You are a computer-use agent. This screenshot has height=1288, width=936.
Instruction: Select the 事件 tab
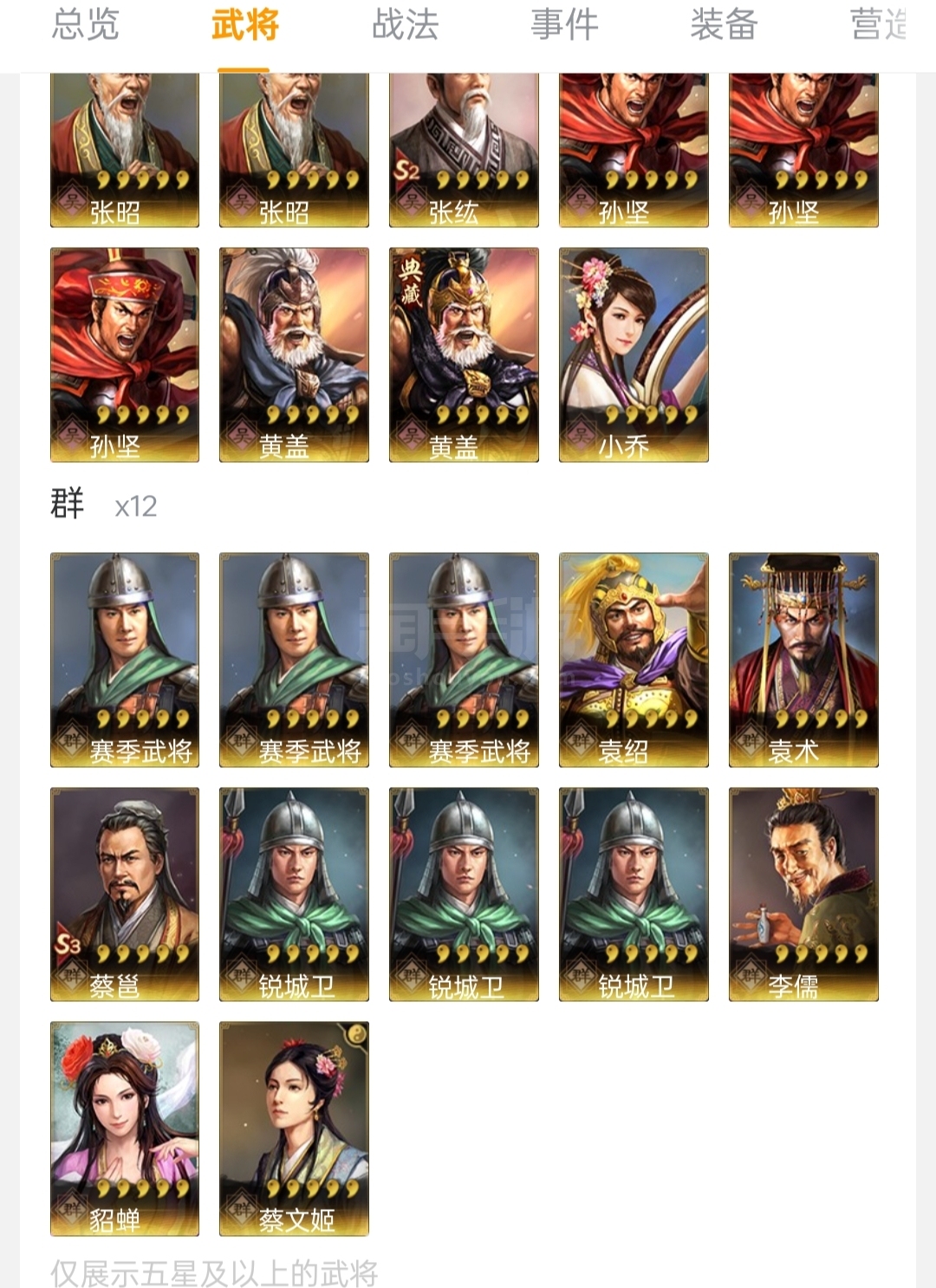click(564, 24)
